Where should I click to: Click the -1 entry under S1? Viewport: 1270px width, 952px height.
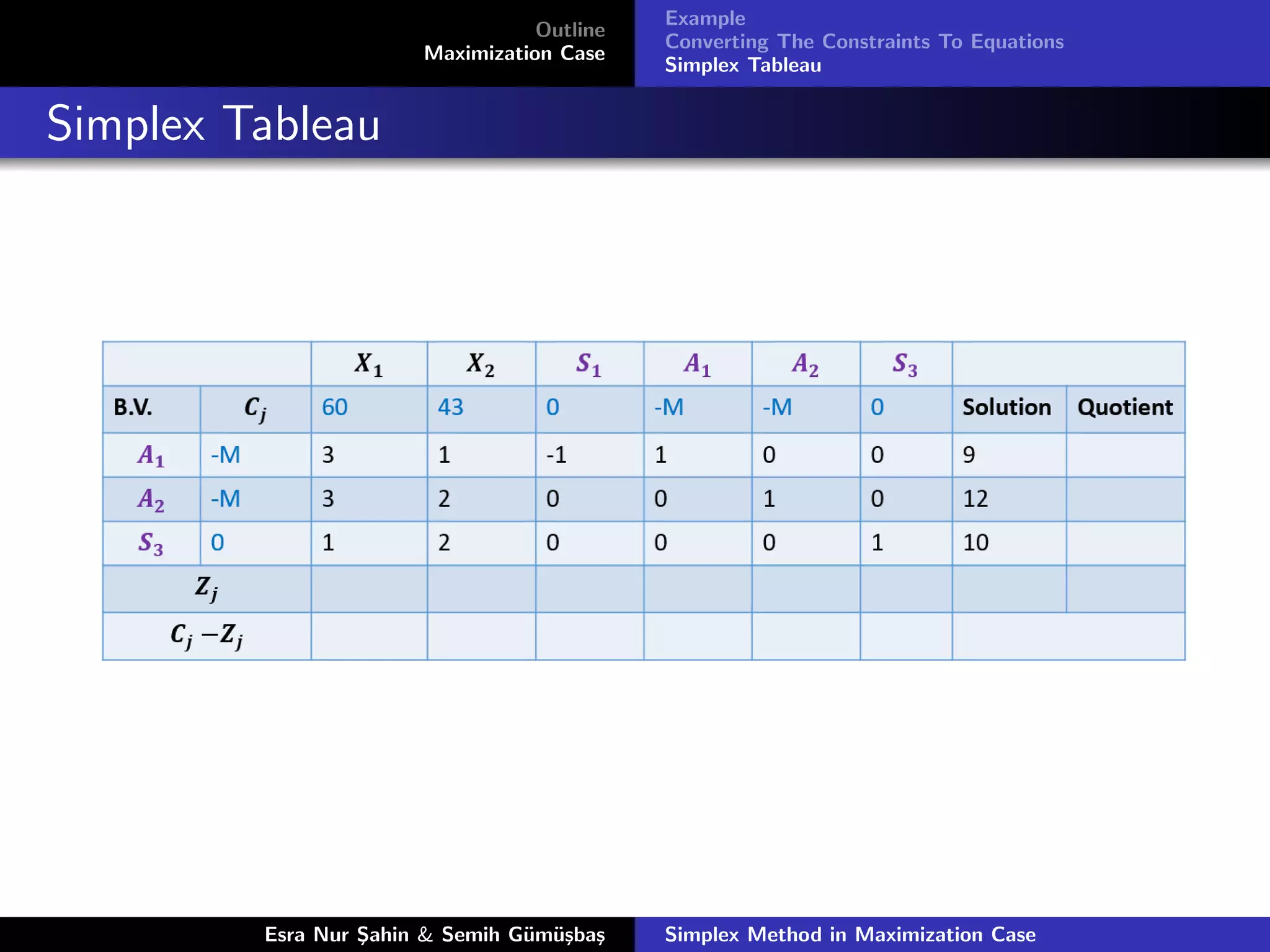556,455
